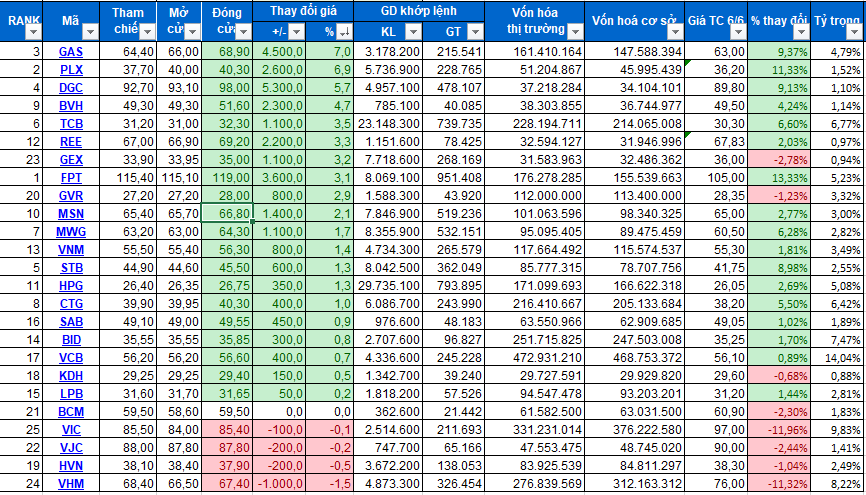Select VCB weight cell 14,04%
Viewport: 866px width, 495px height.
838,357
